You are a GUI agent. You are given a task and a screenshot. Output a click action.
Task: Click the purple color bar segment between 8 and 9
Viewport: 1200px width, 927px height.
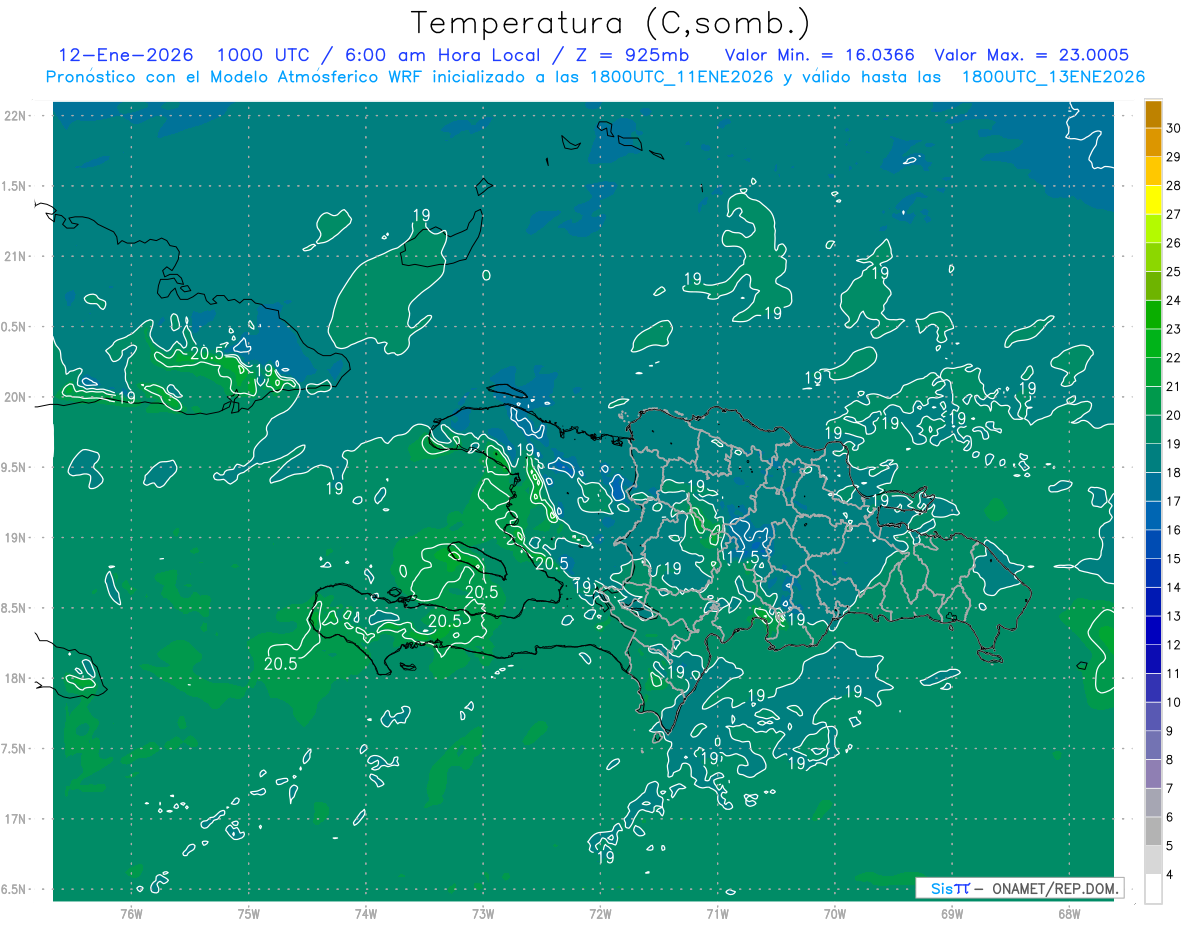pos(1153,746)
